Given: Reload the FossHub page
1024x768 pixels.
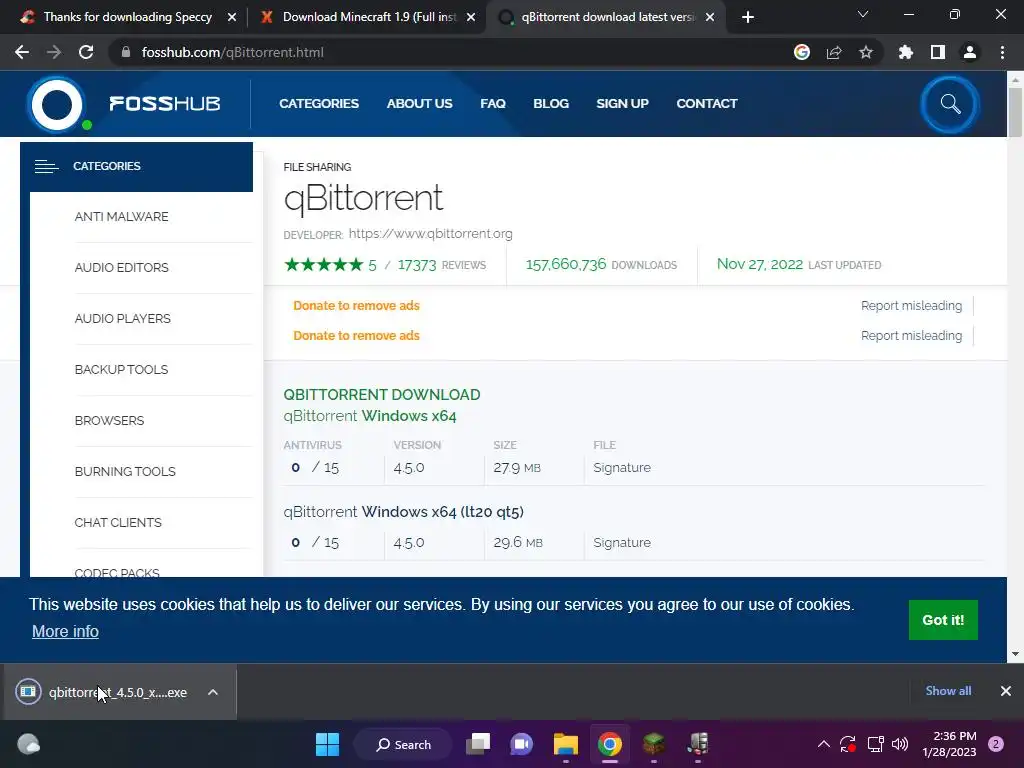Looking at the screenshot, I should click(86, 52).
